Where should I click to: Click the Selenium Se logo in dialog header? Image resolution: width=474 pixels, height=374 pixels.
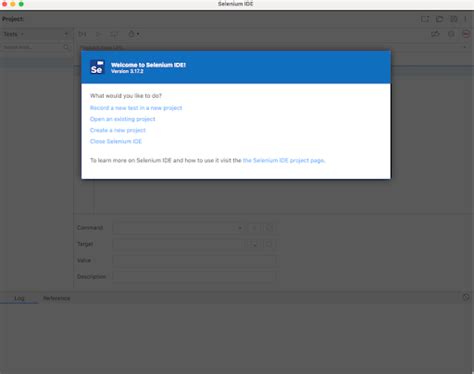97,67
